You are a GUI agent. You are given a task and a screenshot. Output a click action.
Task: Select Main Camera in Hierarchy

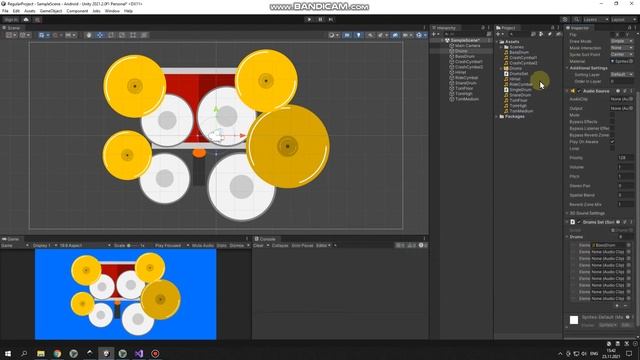click(x=467, y=46)
